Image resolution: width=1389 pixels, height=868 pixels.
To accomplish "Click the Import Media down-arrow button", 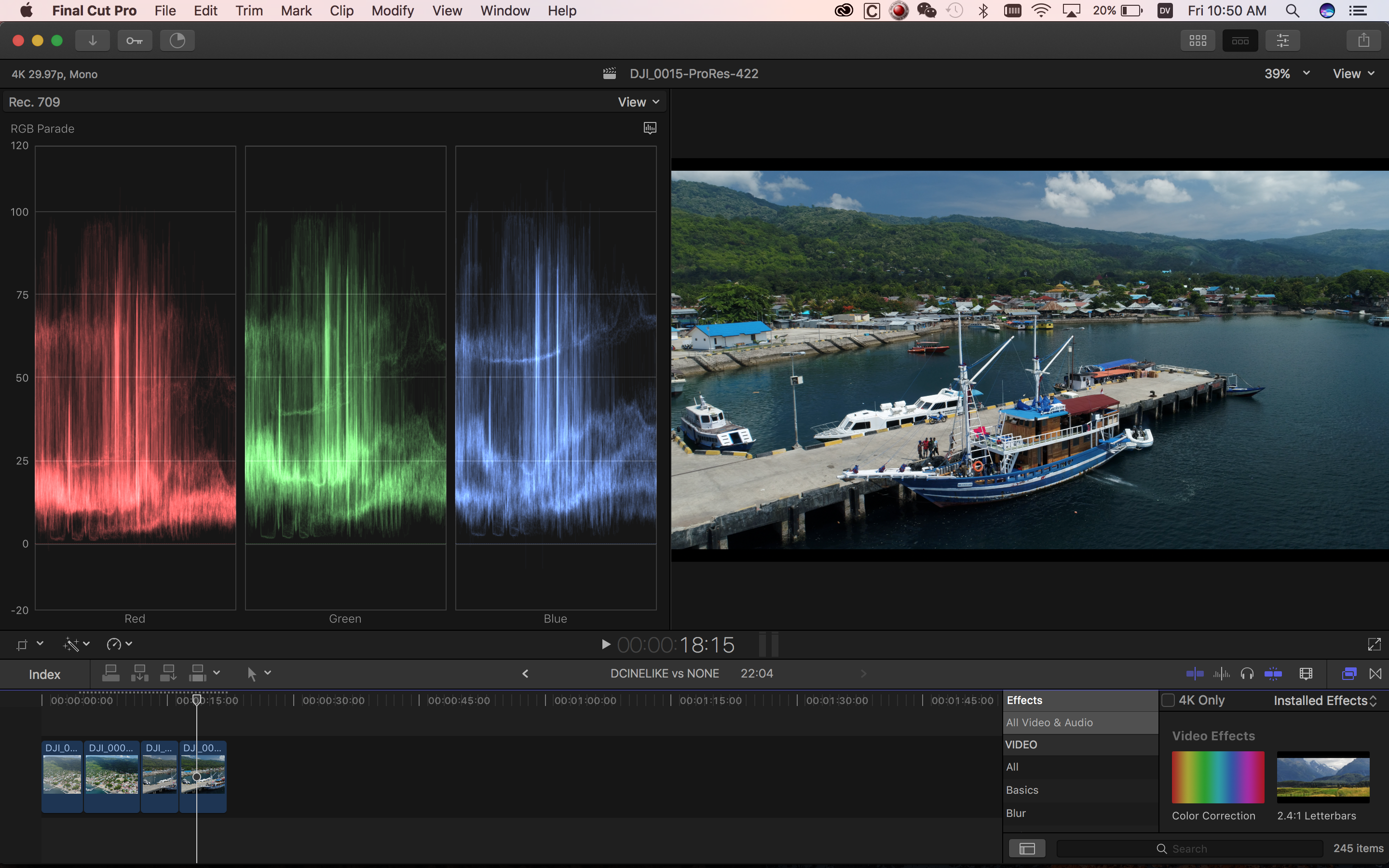I will [x=93, y=41].
